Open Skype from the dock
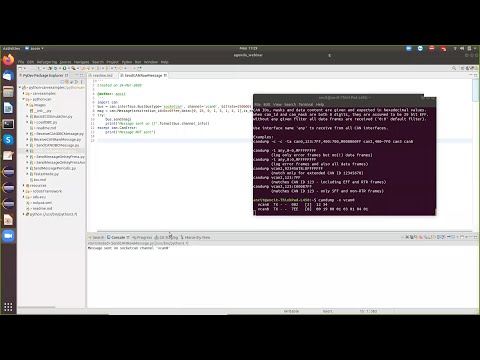The height and width of the screenshot is (360, 480). pos(8,140)
